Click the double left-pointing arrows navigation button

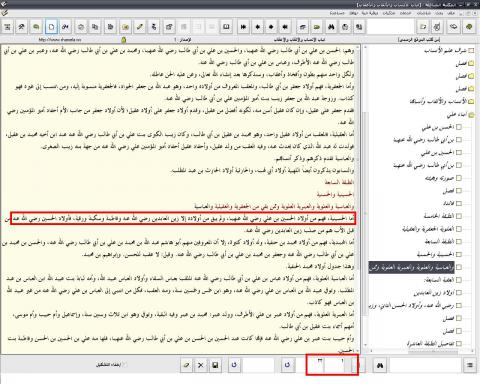pos(285,27)
